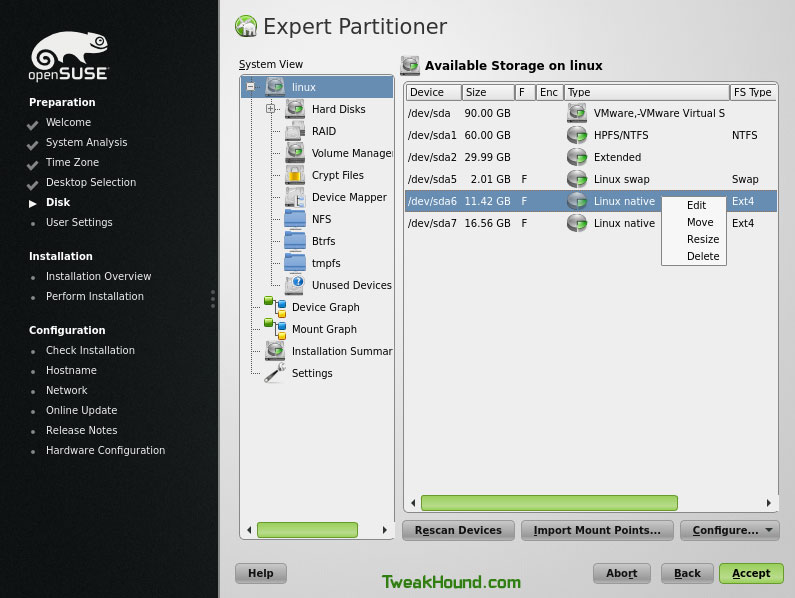
Task: Click the RAID icon in the tree
Action: 295,131
